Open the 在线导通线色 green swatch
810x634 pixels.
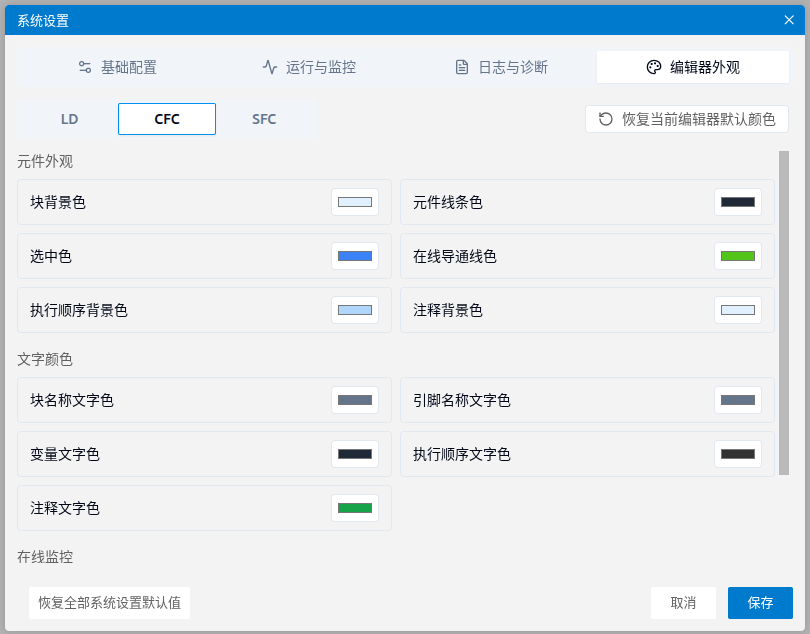pyautogui.click(x=738, y=256)
